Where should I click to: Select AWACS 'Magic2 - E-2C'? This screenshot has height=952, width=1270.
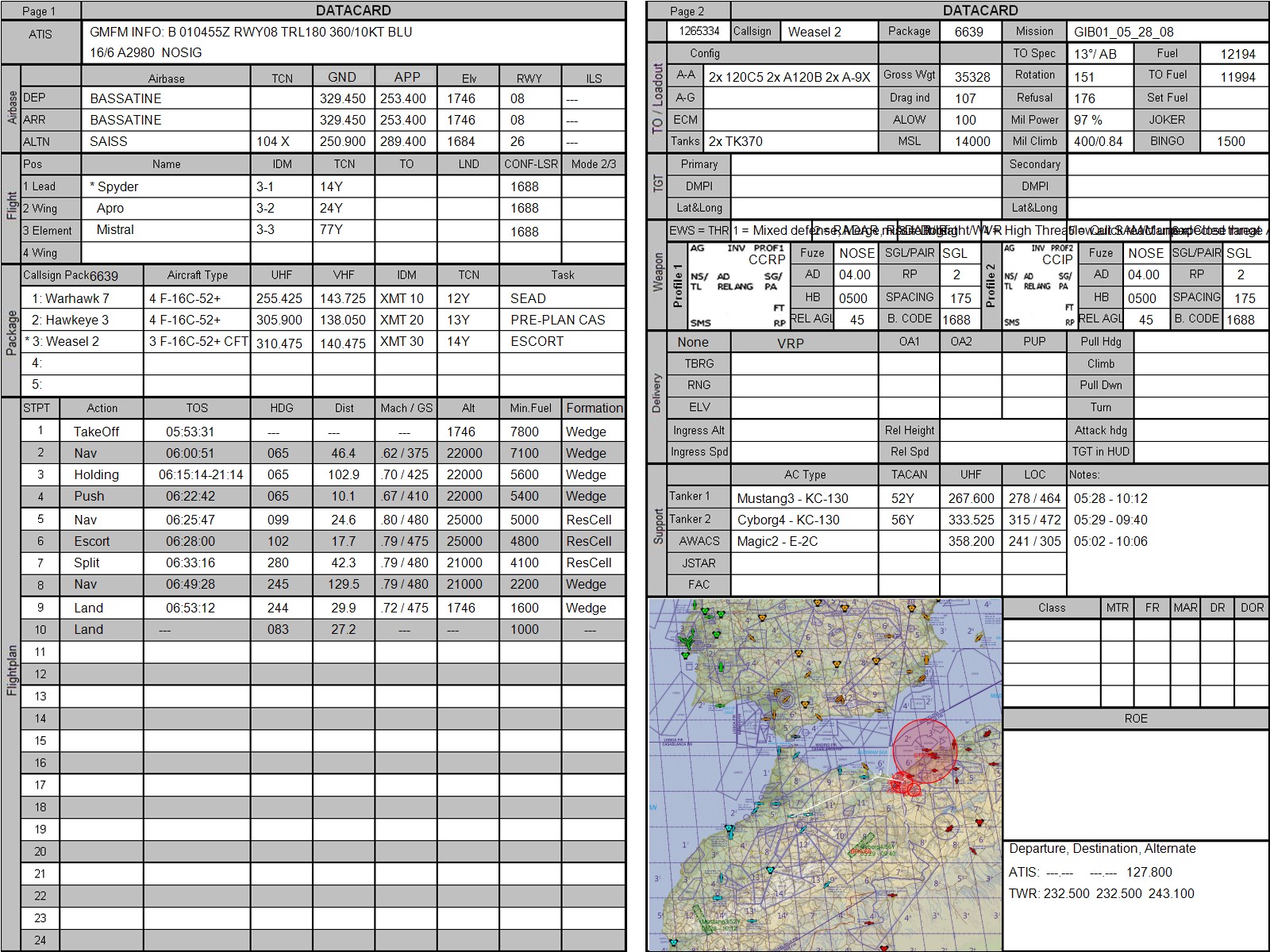(x=777, y=541)
